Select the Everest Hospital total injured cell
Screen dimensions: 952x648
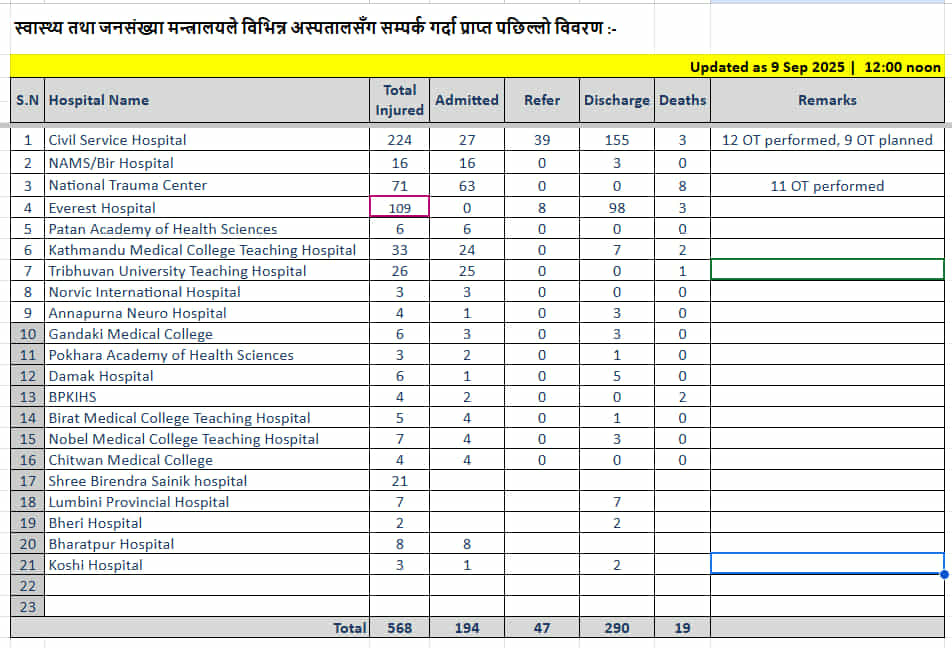click(x=399, y=207)
